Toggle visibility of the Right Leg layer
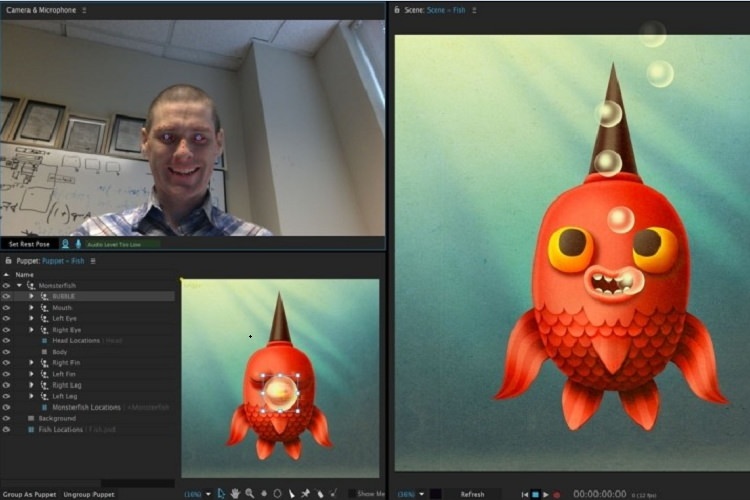 point(6,385)
